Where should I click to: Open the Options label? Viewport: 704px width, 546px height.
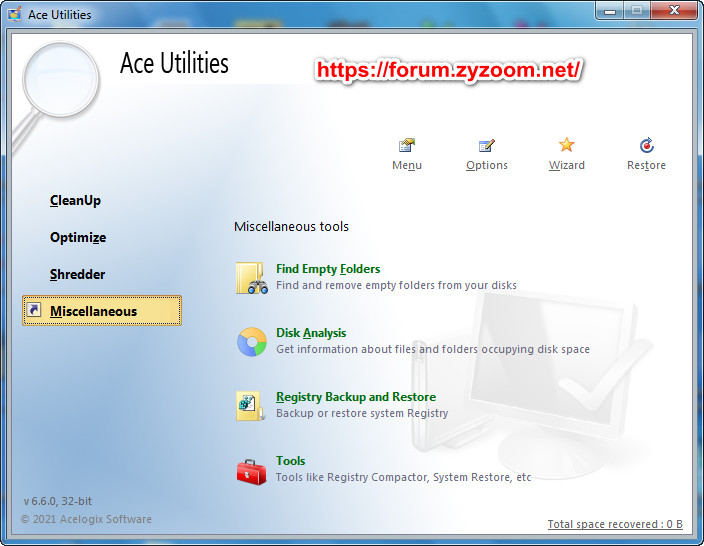pyautogui.click(x=487, y=165)
